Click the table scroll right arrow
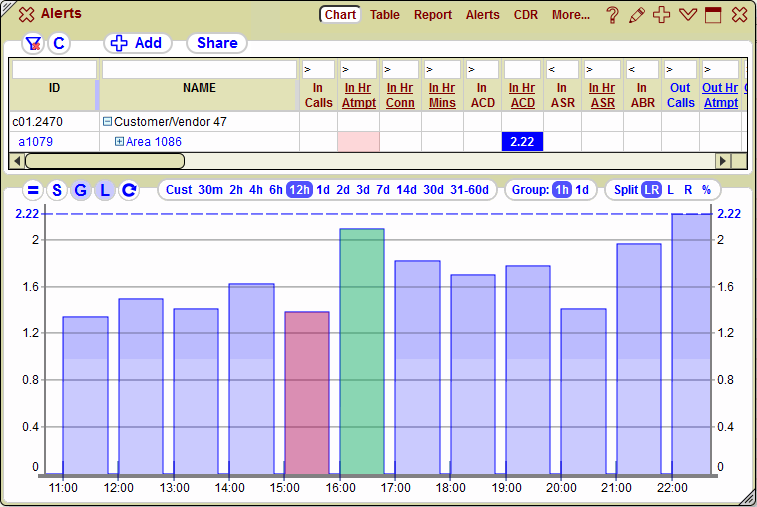The image size is (757, 507). [x=723, y=161]
